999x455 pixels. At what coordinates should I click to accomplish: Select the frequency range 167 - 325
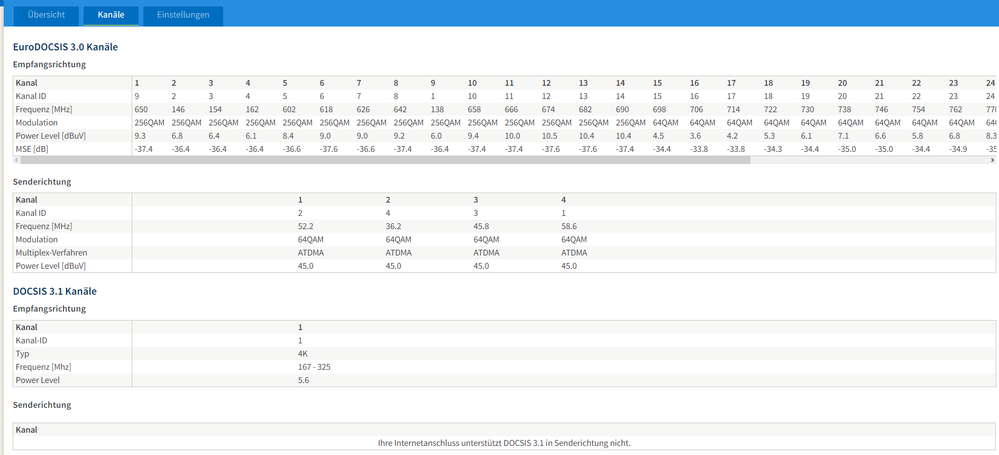click(314, 367)
